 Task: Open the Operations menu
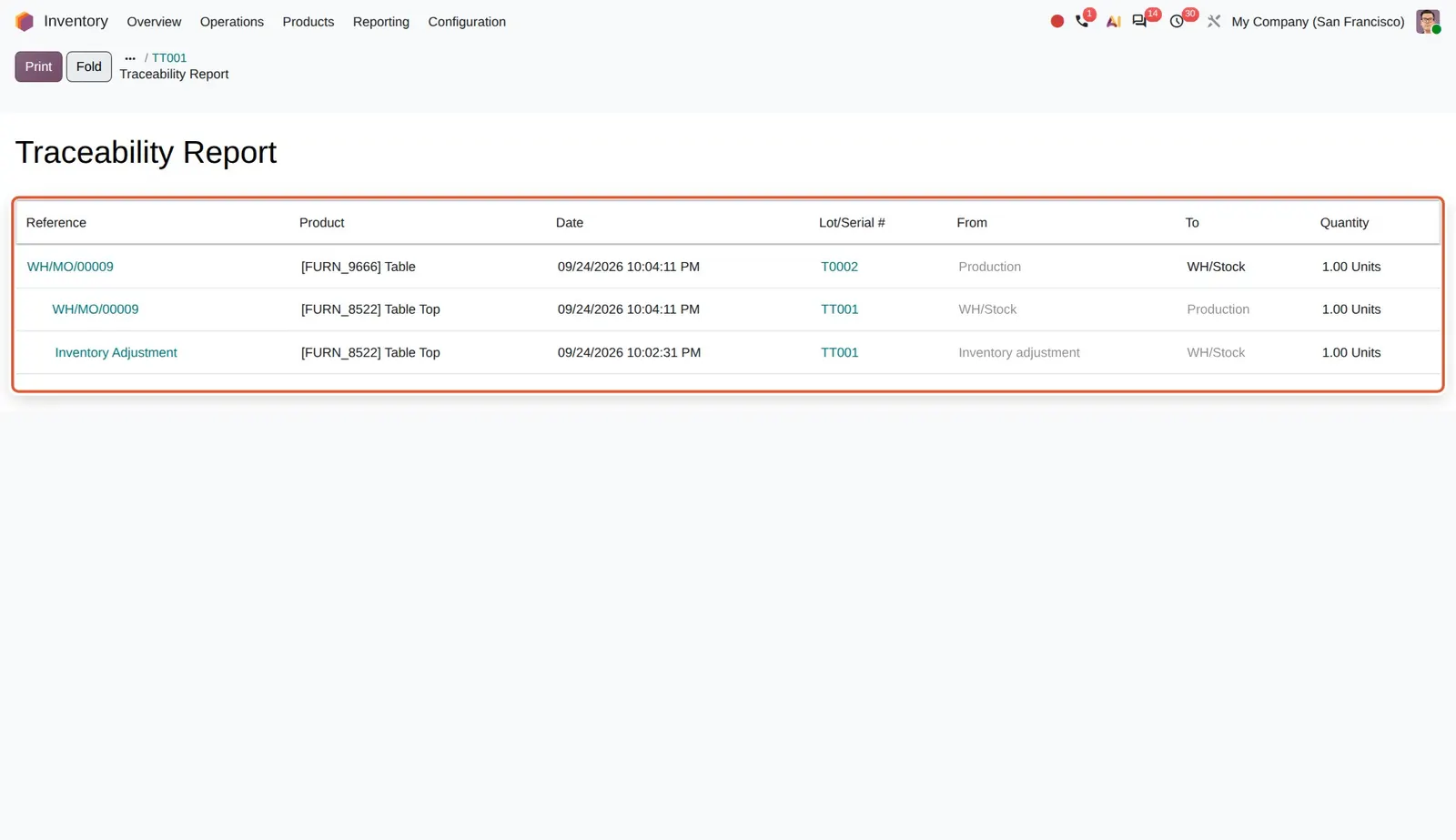232,22
